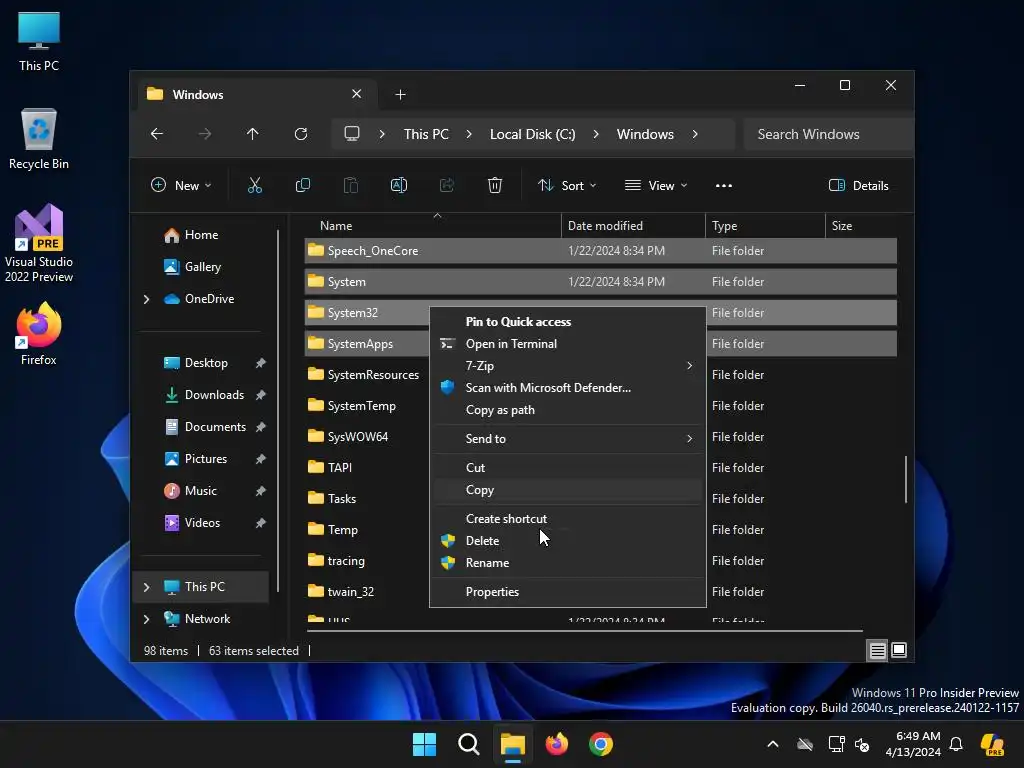Open the notifications bell

[x=956, y=744]
